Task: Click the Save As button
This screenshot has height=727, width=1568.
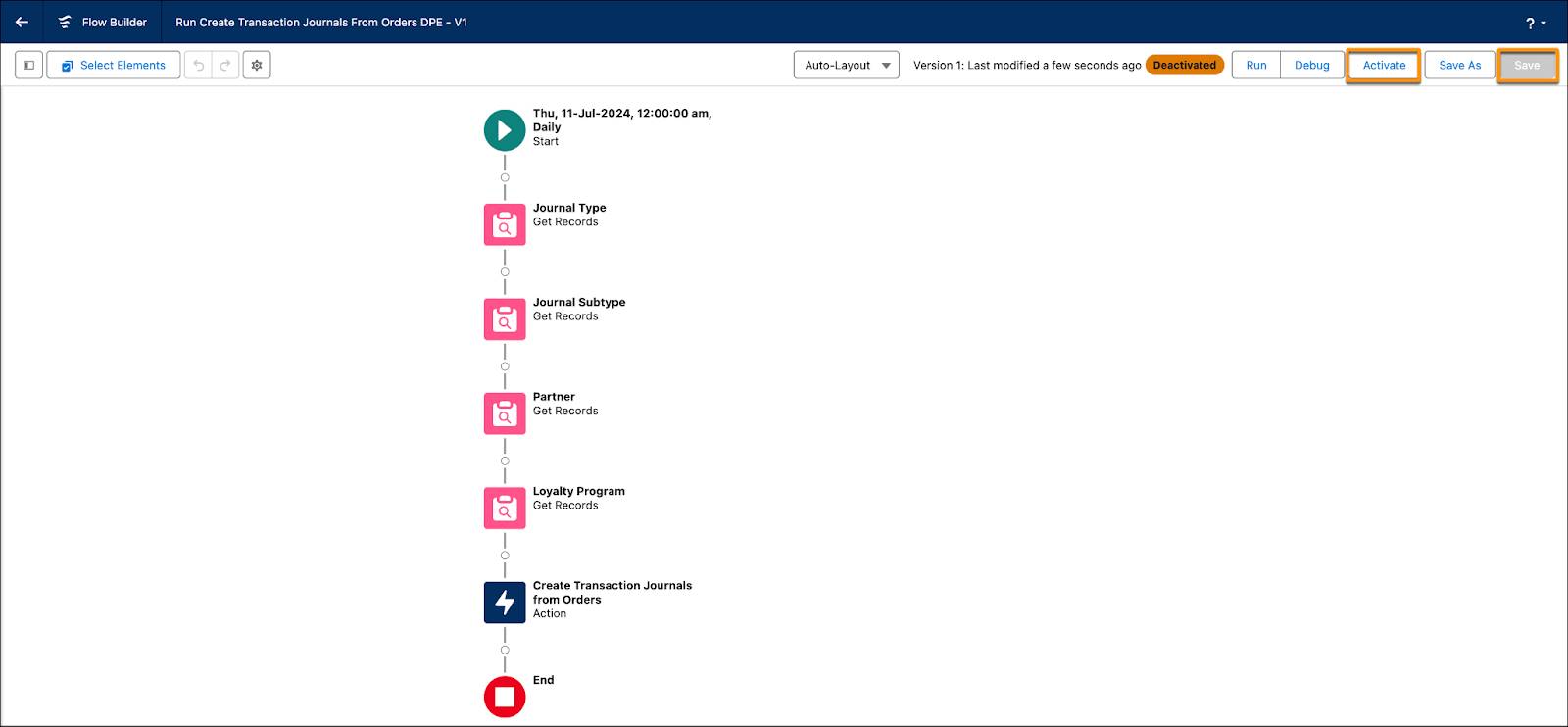Action: click(x=1460, y=65)
